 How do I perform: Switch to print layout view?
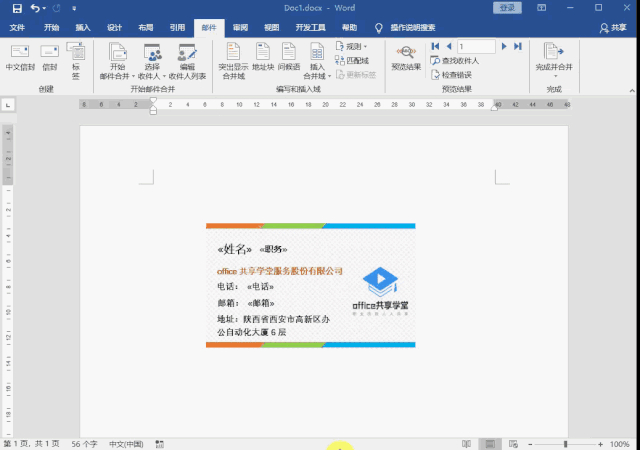(x=490, y=444)
